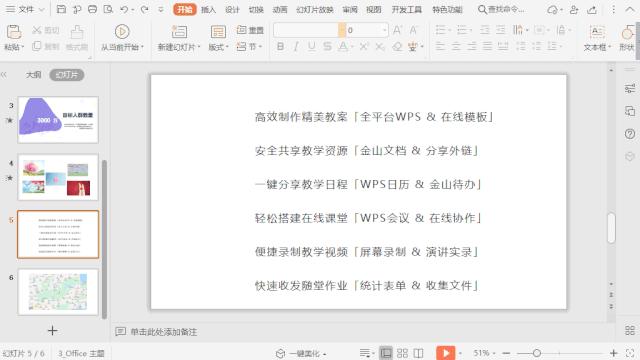640x360 pixels.
Task: Click the share export icon at top right
Action: point(592,9)
